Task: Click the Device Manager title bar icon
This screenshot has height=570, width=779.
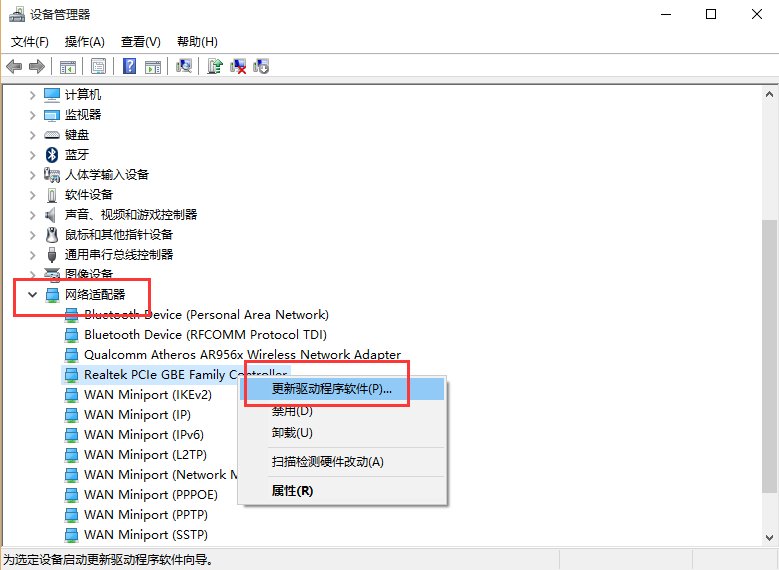Action: (x=16, y=14)
